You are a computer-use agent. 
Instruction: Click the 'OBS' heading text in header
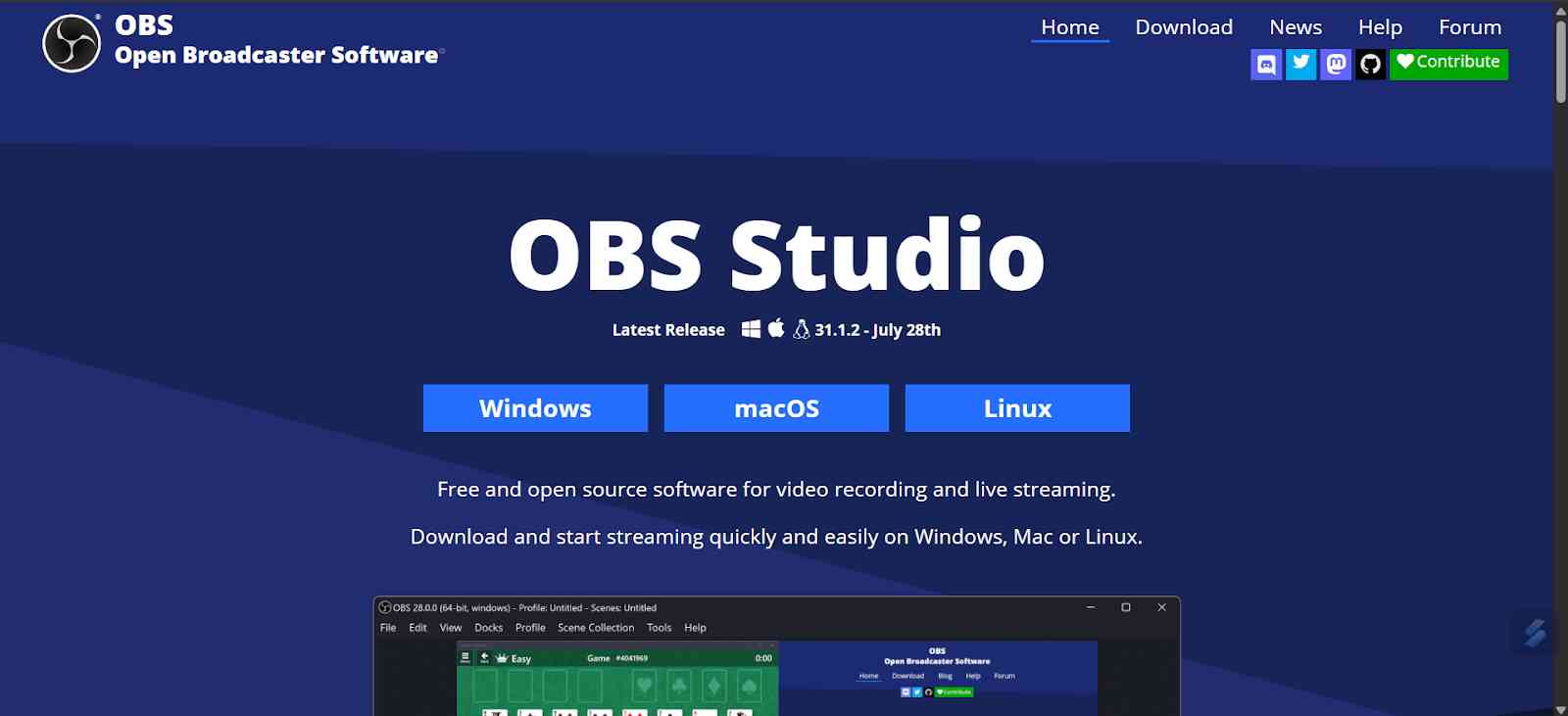[144, 25]
